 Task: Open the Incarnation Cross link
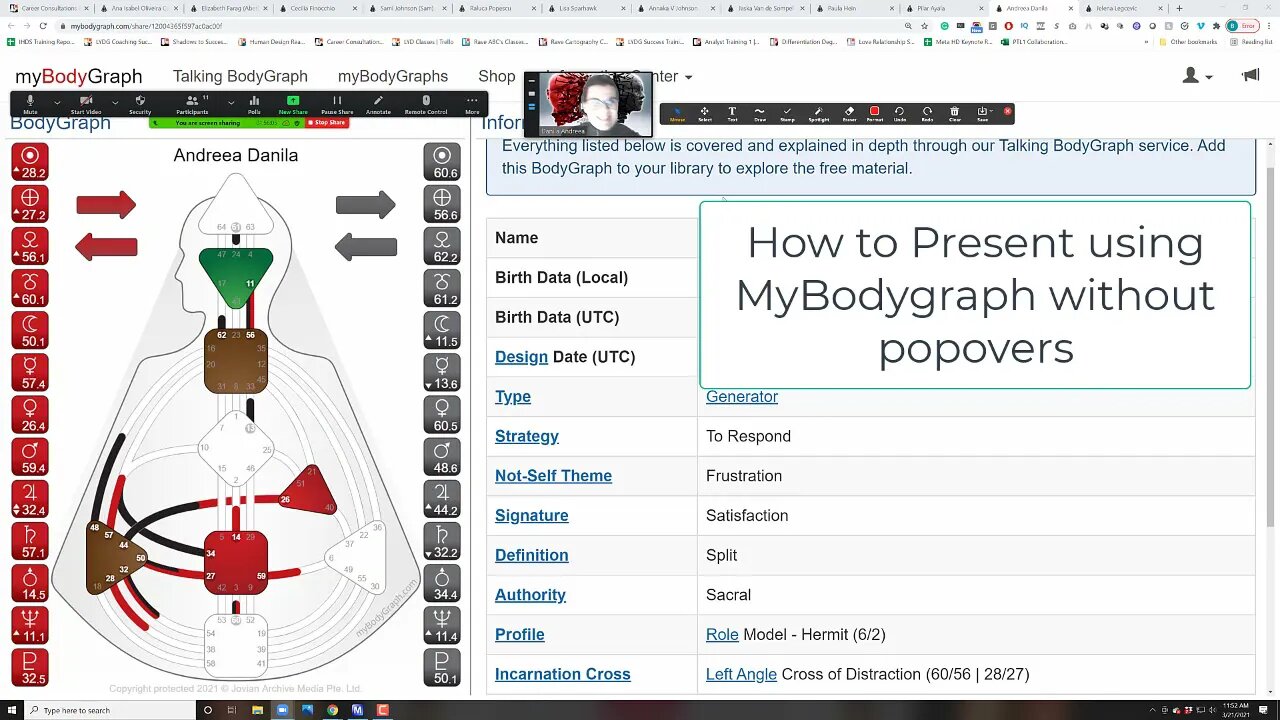(x=563, y=674)
